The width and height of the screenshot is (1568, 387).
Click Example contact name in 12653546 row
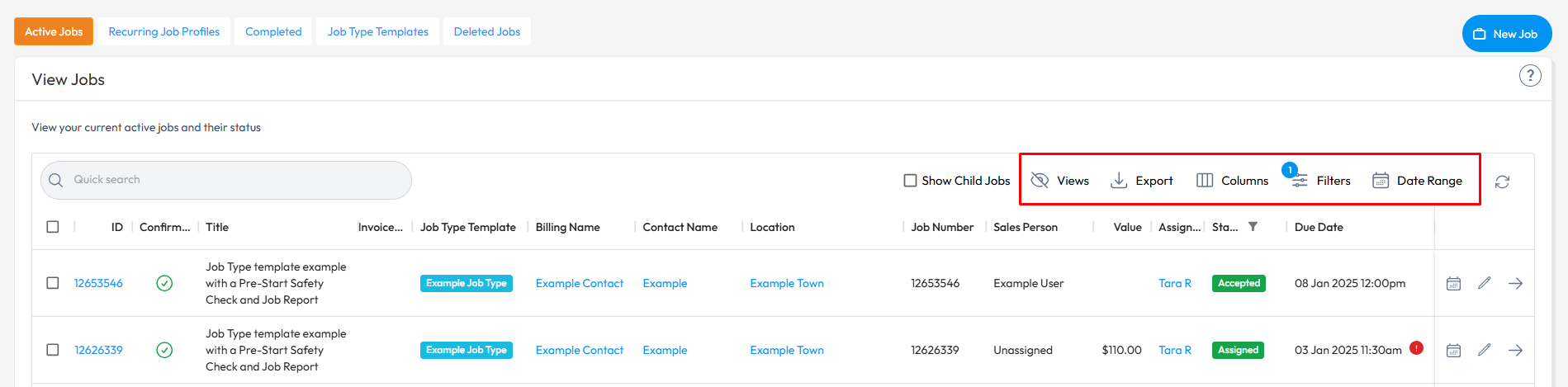point(665,283)
